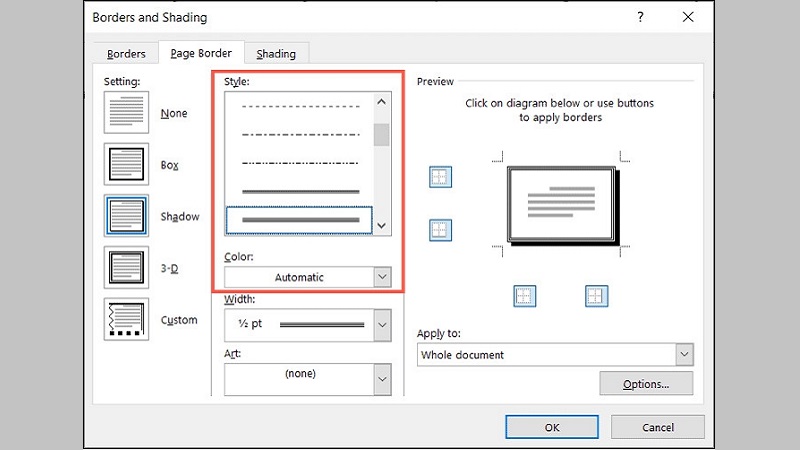Expand the Art dropdown showing (none)
Screen dimensions: 800x450
308,379
